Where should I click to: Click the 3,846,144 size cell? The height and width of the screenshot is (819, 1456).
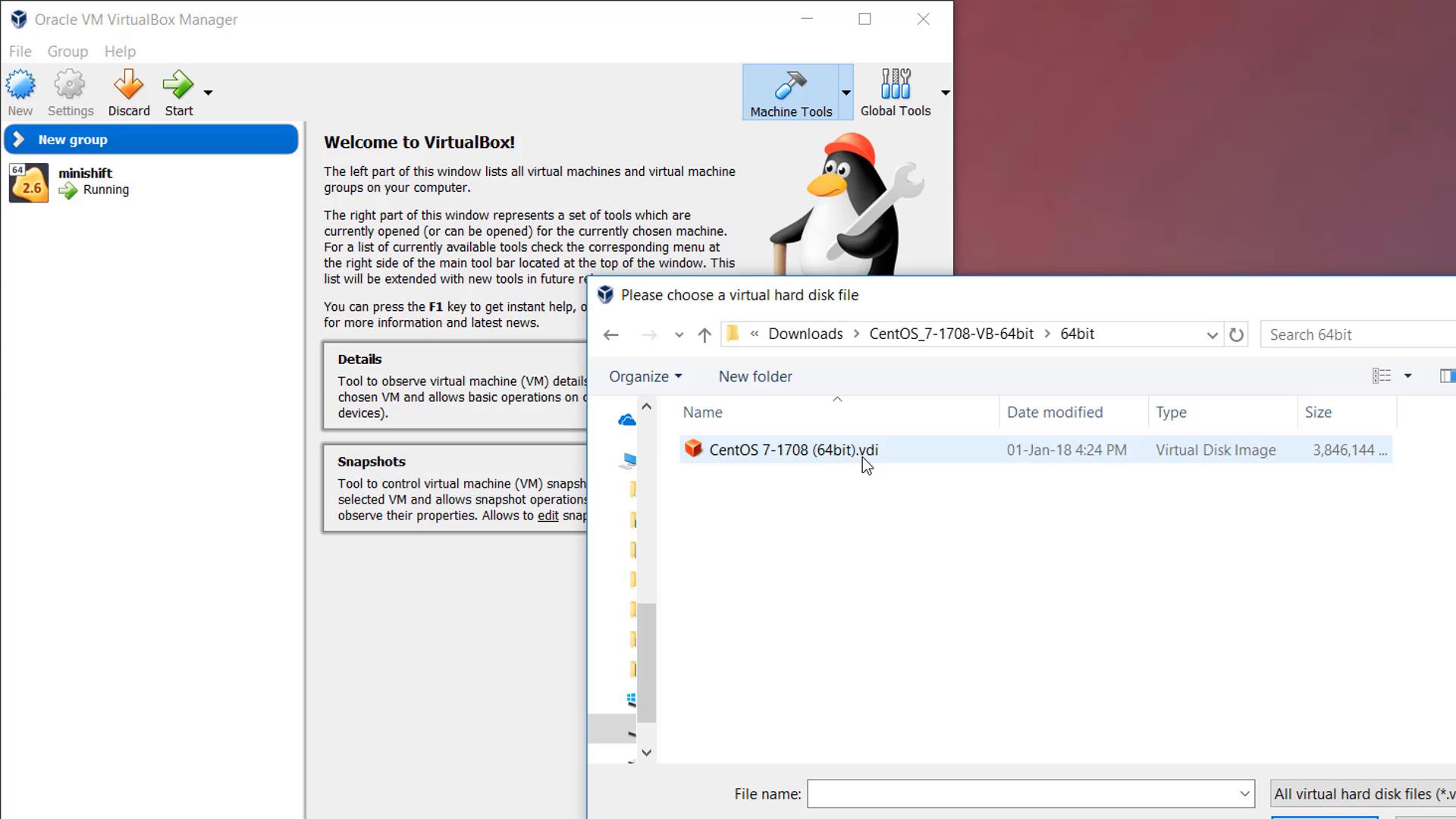[1350, 450]
